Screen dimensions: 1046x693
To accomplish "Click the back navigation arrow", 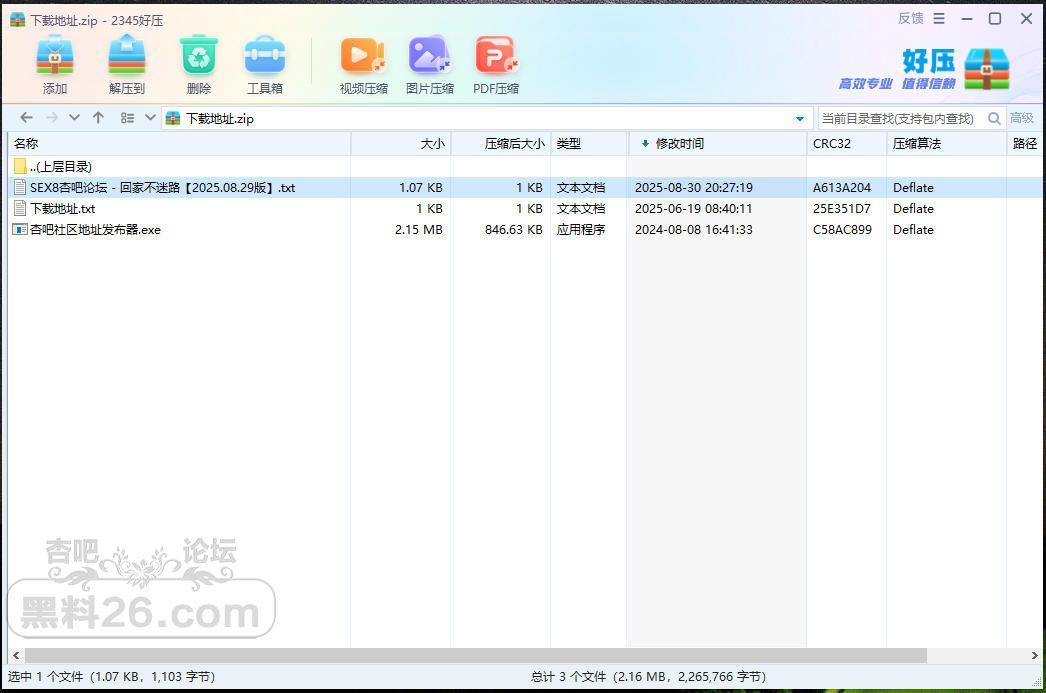I will click(x=27, y=118).
